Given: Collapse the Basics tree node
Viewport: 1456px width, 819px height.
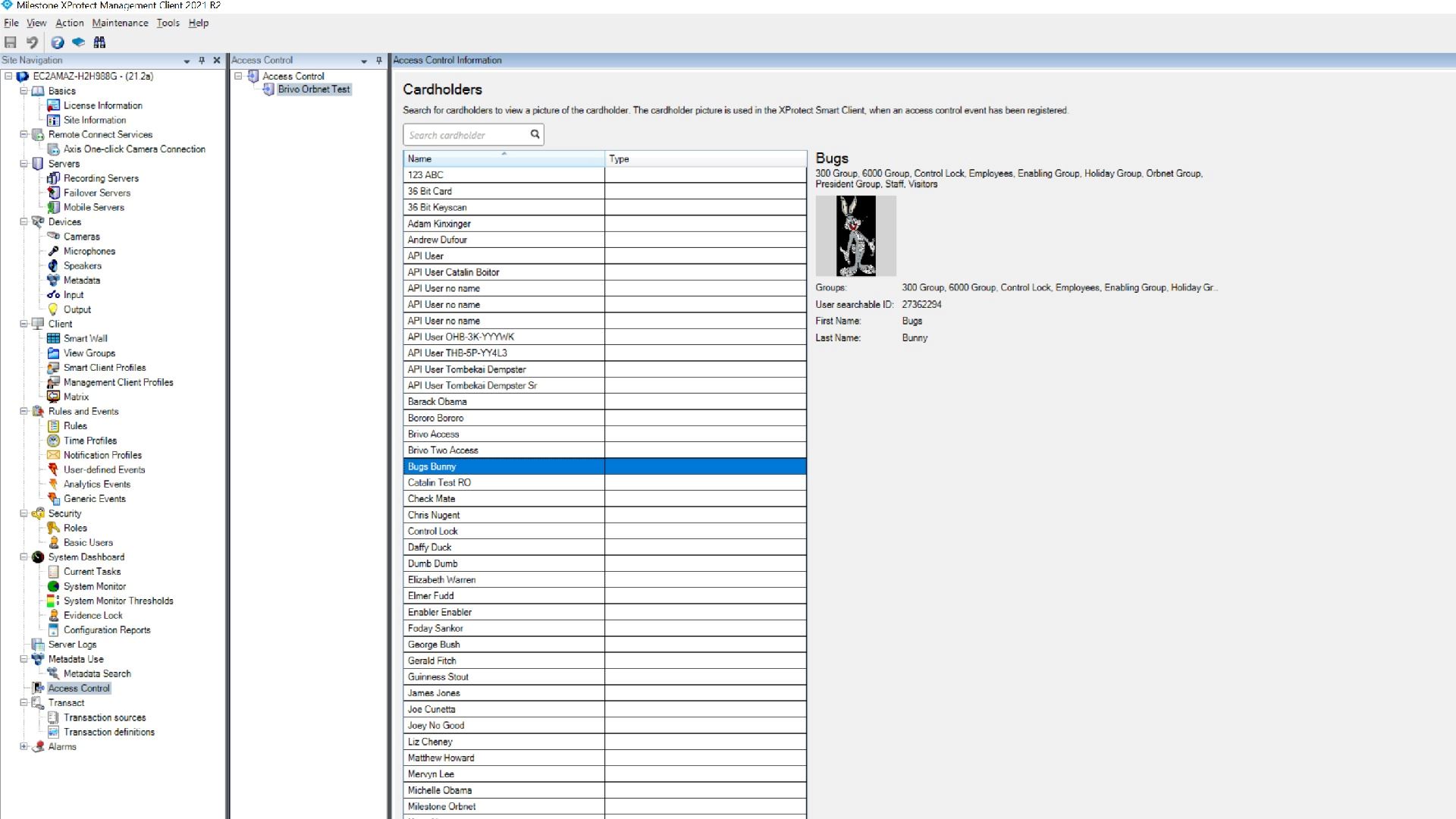Looking at the screenshot, I should tap(24, 91).
